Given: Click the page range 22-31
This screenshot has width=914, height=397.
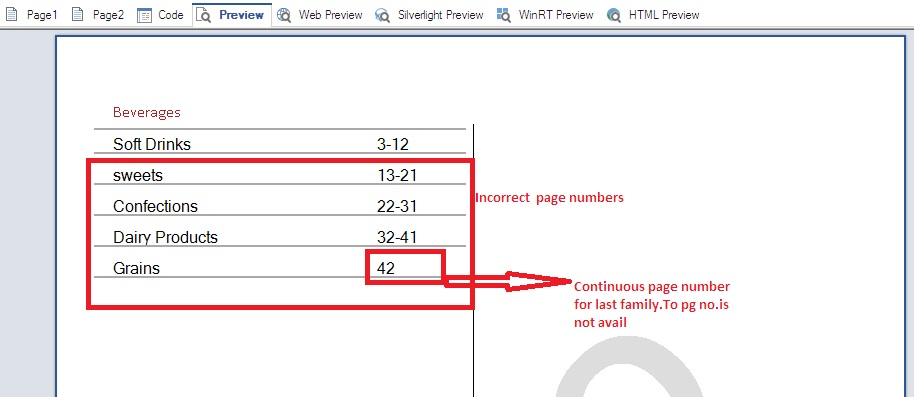Looking at the screenshot, I should tap(397, 206).
